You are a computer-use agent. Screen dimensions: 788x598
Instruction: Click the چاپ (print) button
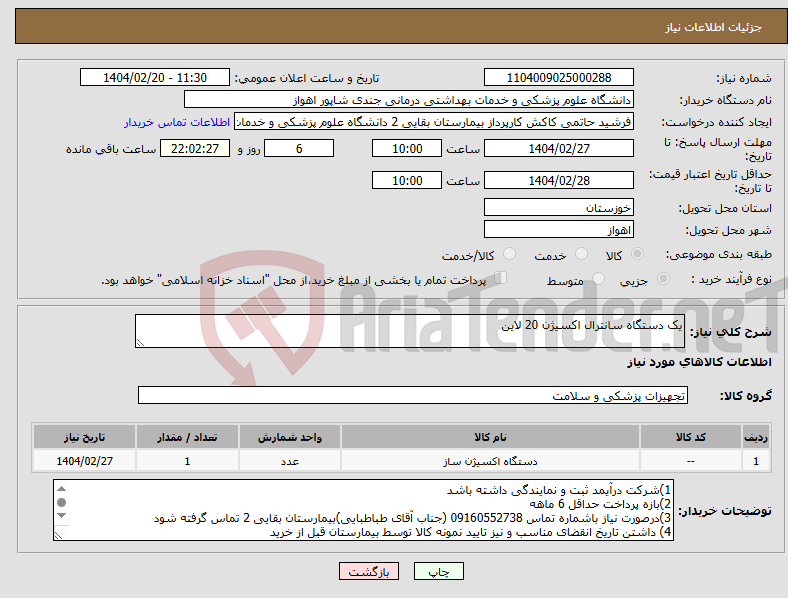[x=438, y=571]
